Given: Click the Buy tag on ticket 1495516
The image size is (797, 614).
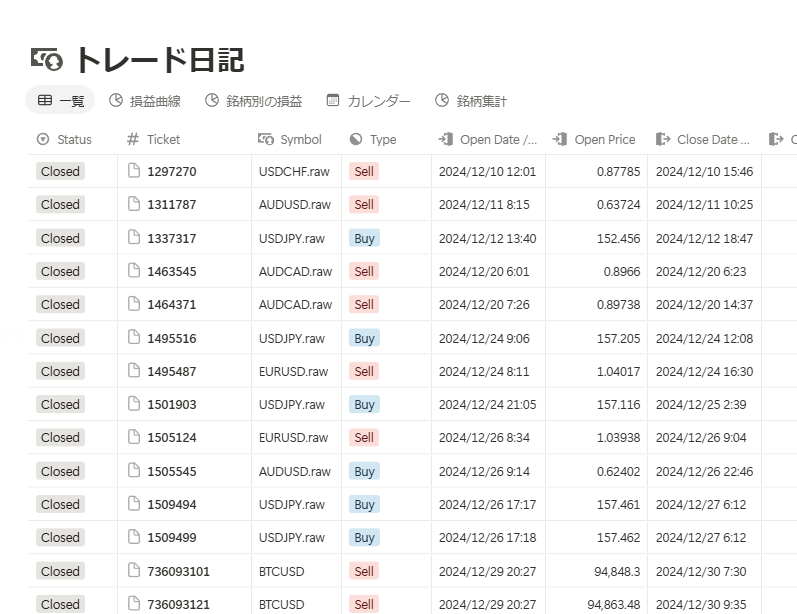Looking at the screenshot, I should pos(364,338).
